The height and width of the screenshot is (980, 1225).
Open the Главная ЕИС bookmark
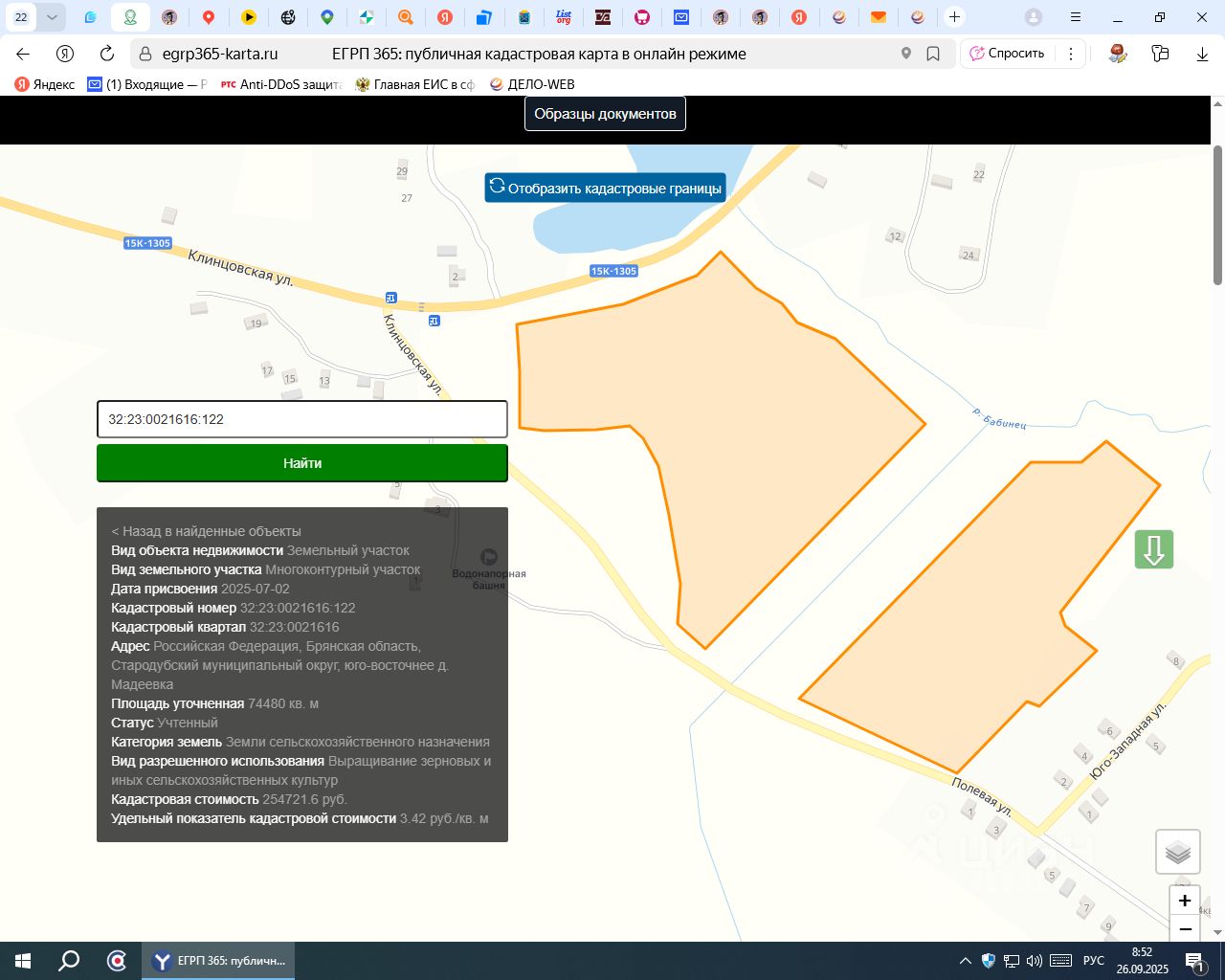415,84
